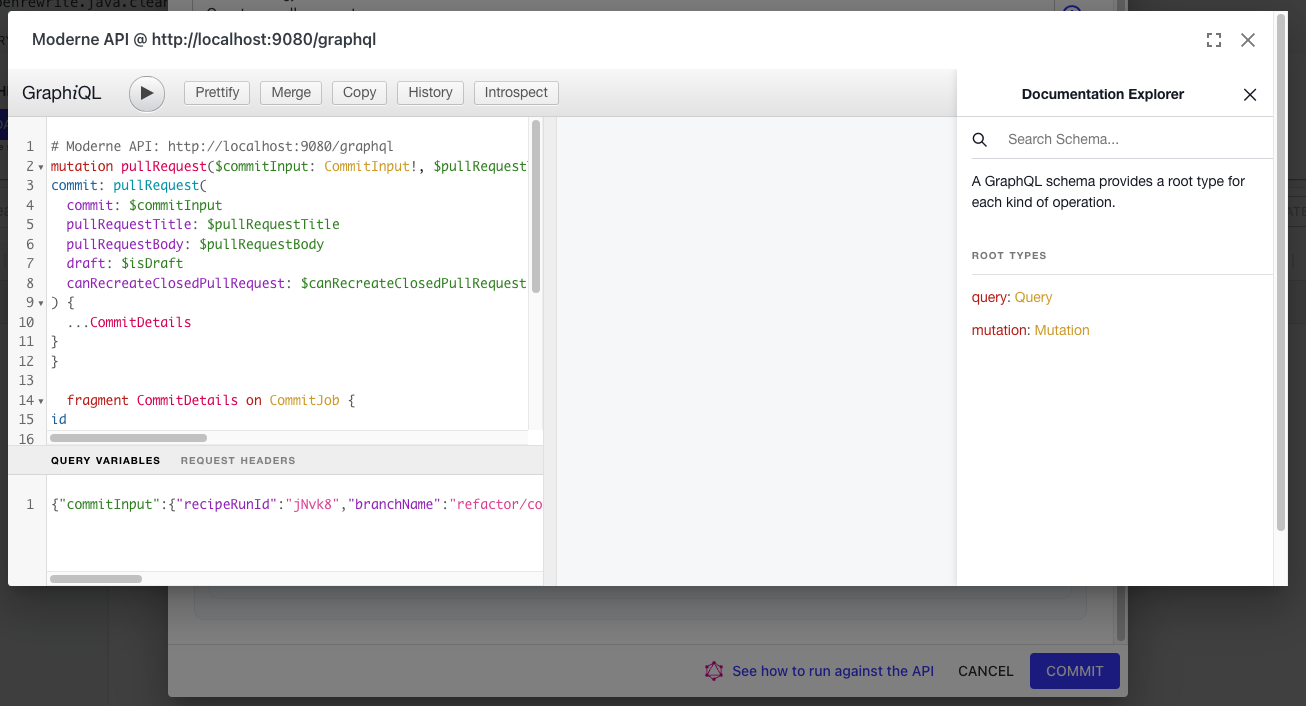Click the pullRequestTitle argument on line 5
1306x706 pixels.
pos(203,225)
